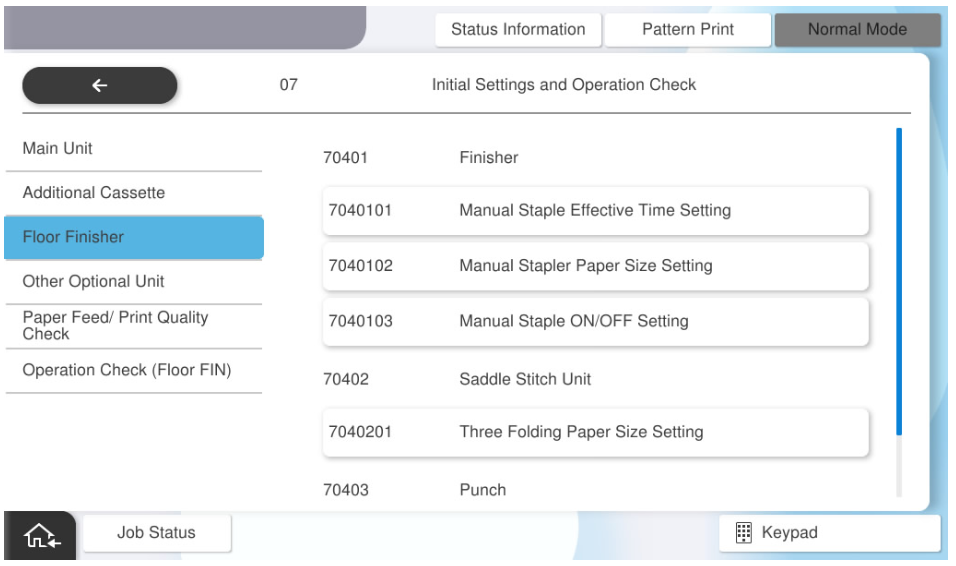The width and height of the screenshot is (956, 566).
Task: Open Manual Stapler Paper Size Setting
Action: pos(595,267)
